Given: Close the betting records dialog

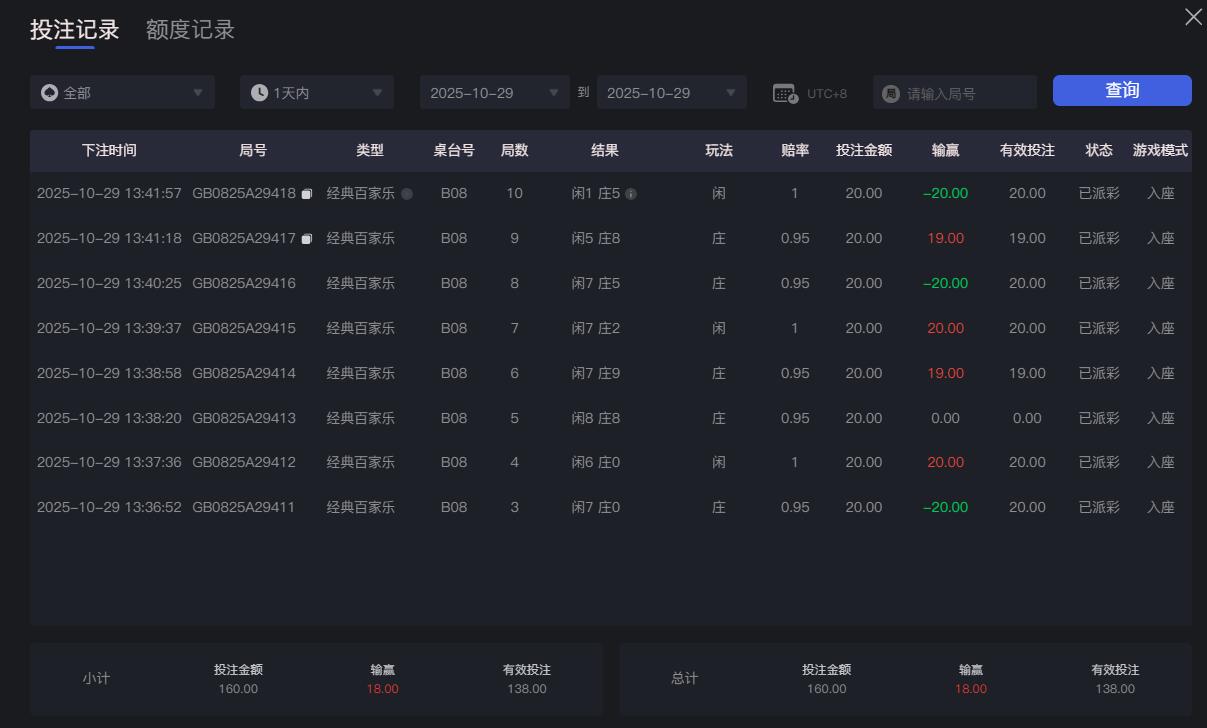Looking at the screenshot, I should (x=1192, y=17).
